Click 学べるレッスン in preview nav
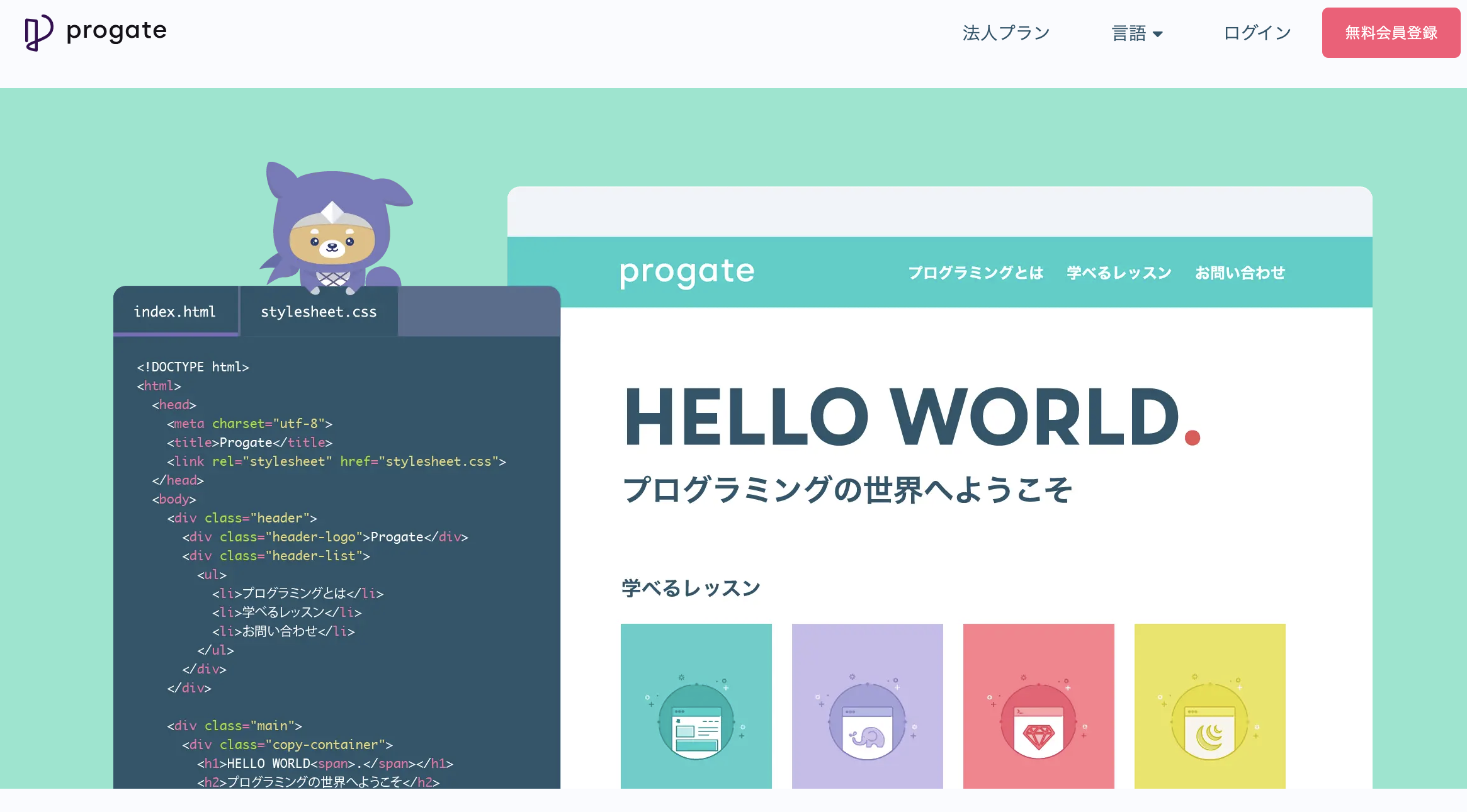The width and height of the screenshot is (1467, 812). pos(1119,273)
